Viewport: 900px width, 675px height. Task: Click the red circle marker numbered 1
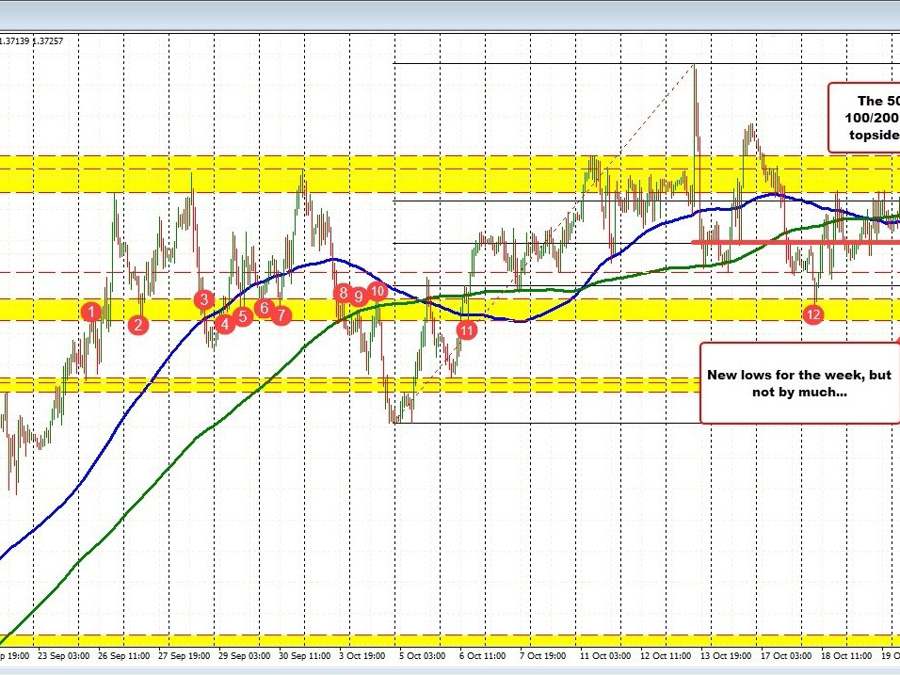click(91, 312)
